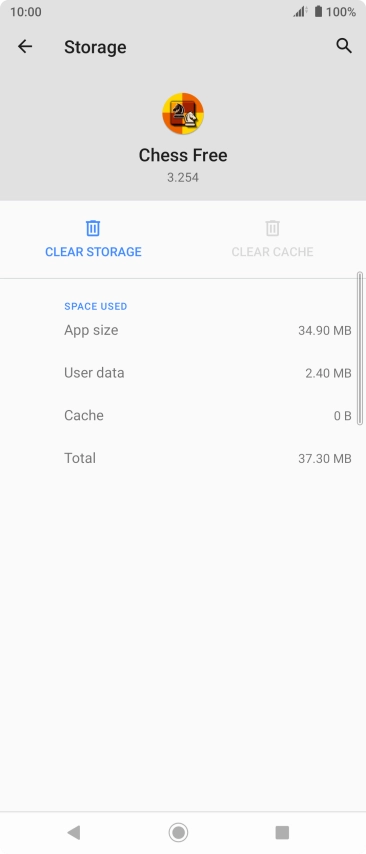Tap the Android back navigation triangle
366x854 pixels.
[74, 832]
